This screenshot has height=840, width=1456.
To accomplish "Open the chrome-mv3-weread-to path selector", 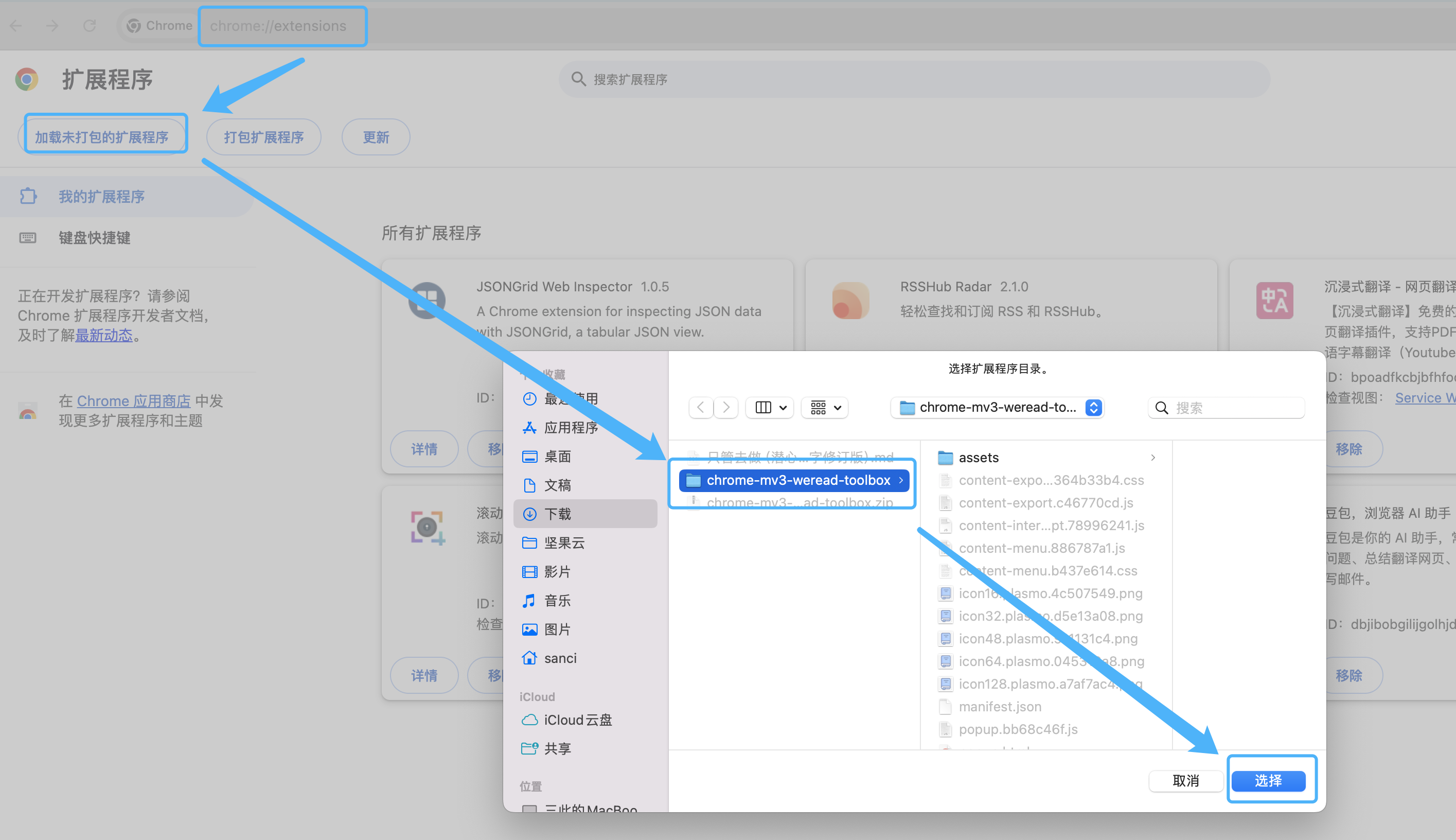I will point(997,407).
